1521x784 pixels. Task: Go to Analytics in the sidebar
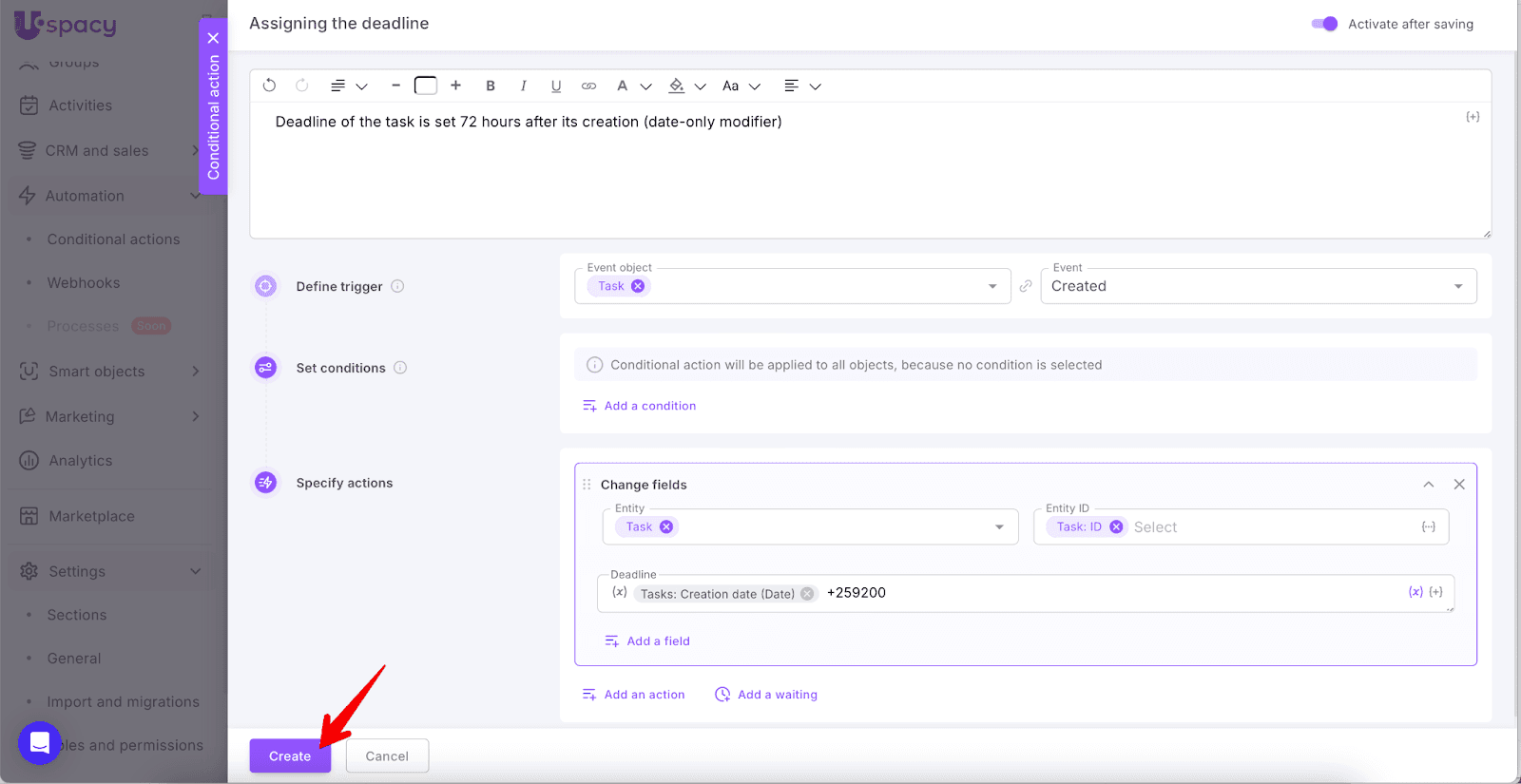(x=81, y=461)
